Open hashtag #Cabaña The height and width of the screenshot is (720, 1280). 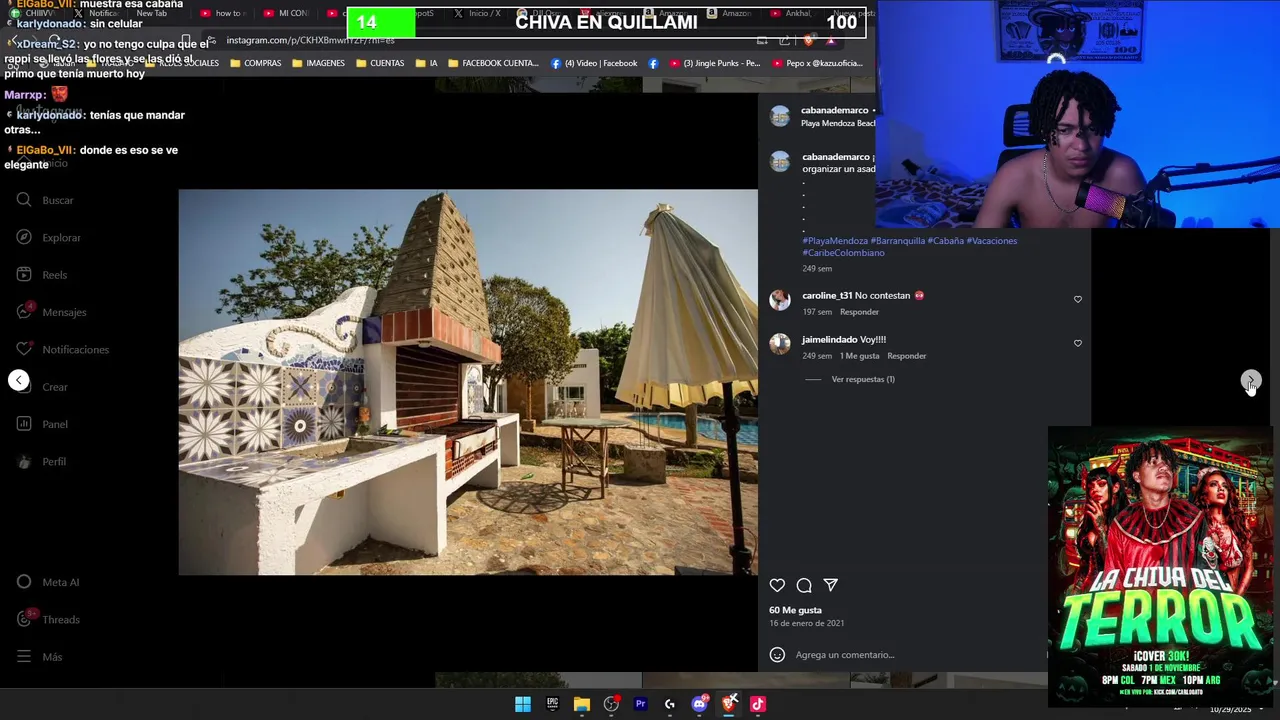point(945,241)
